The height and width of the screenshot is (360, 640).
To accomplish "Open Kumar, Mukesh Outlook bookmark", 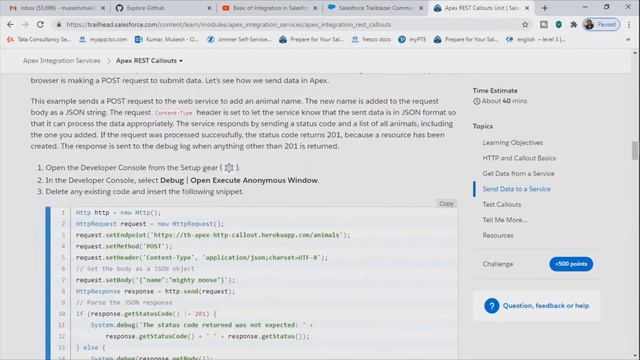I will coord(167,40).
